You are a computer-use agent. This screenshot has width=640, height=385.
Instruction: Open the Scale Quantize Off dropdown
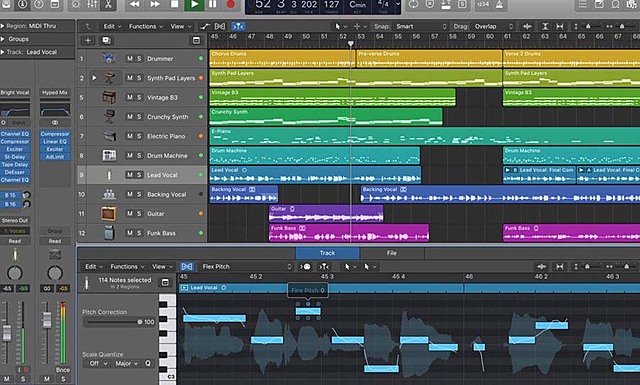point(98,363)
